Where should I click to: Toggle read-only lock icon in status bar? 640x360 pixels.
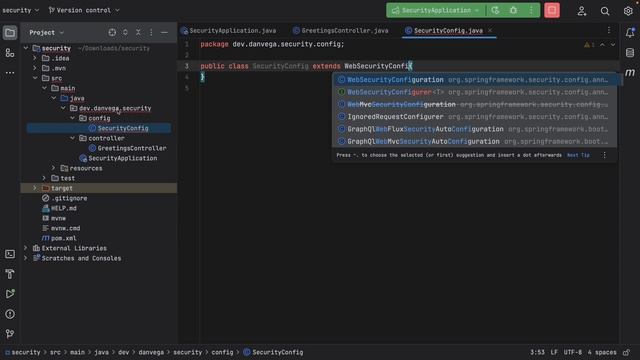[627, 352]
